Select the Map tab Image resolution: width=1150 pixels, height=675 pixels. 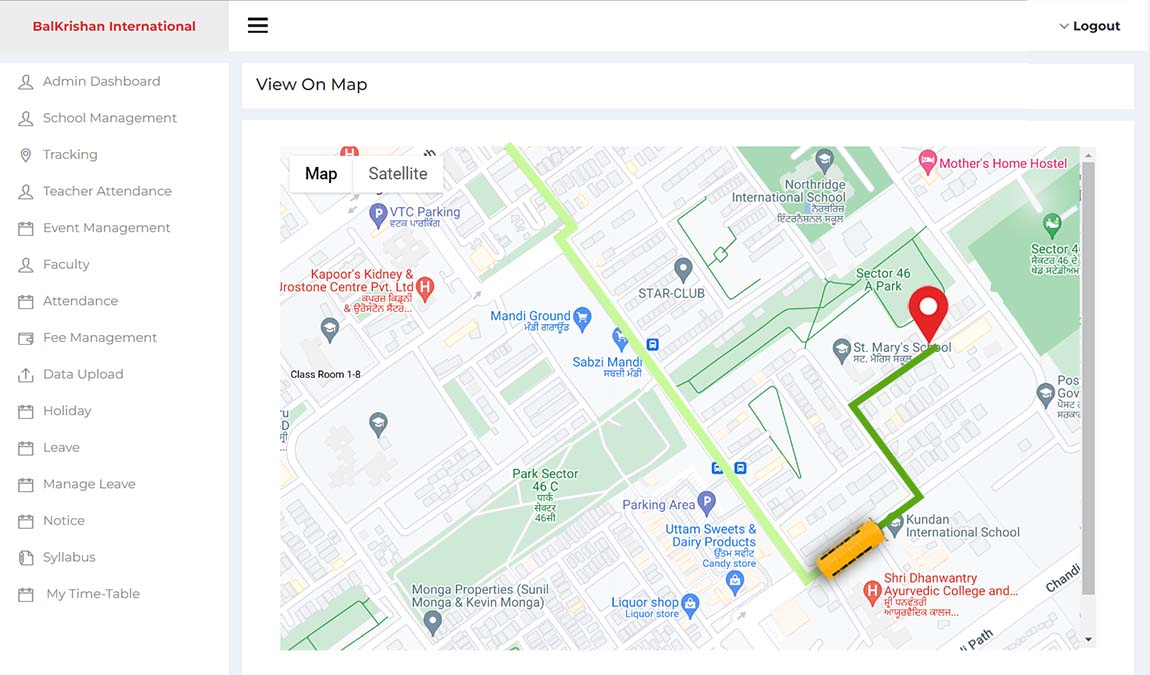320,173
